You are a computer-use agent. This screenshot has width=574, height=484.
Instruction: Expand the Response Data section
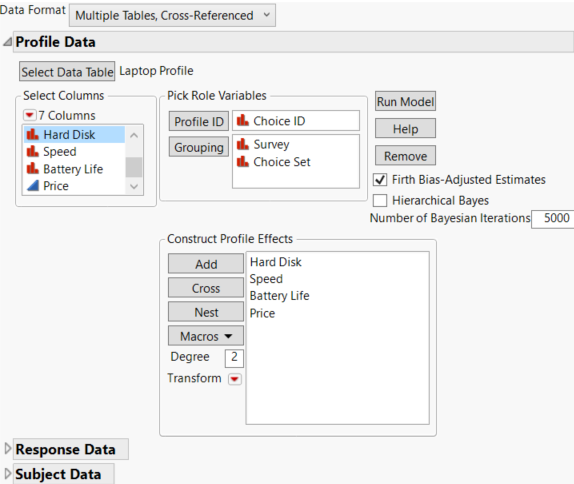(x=8, y=449)
